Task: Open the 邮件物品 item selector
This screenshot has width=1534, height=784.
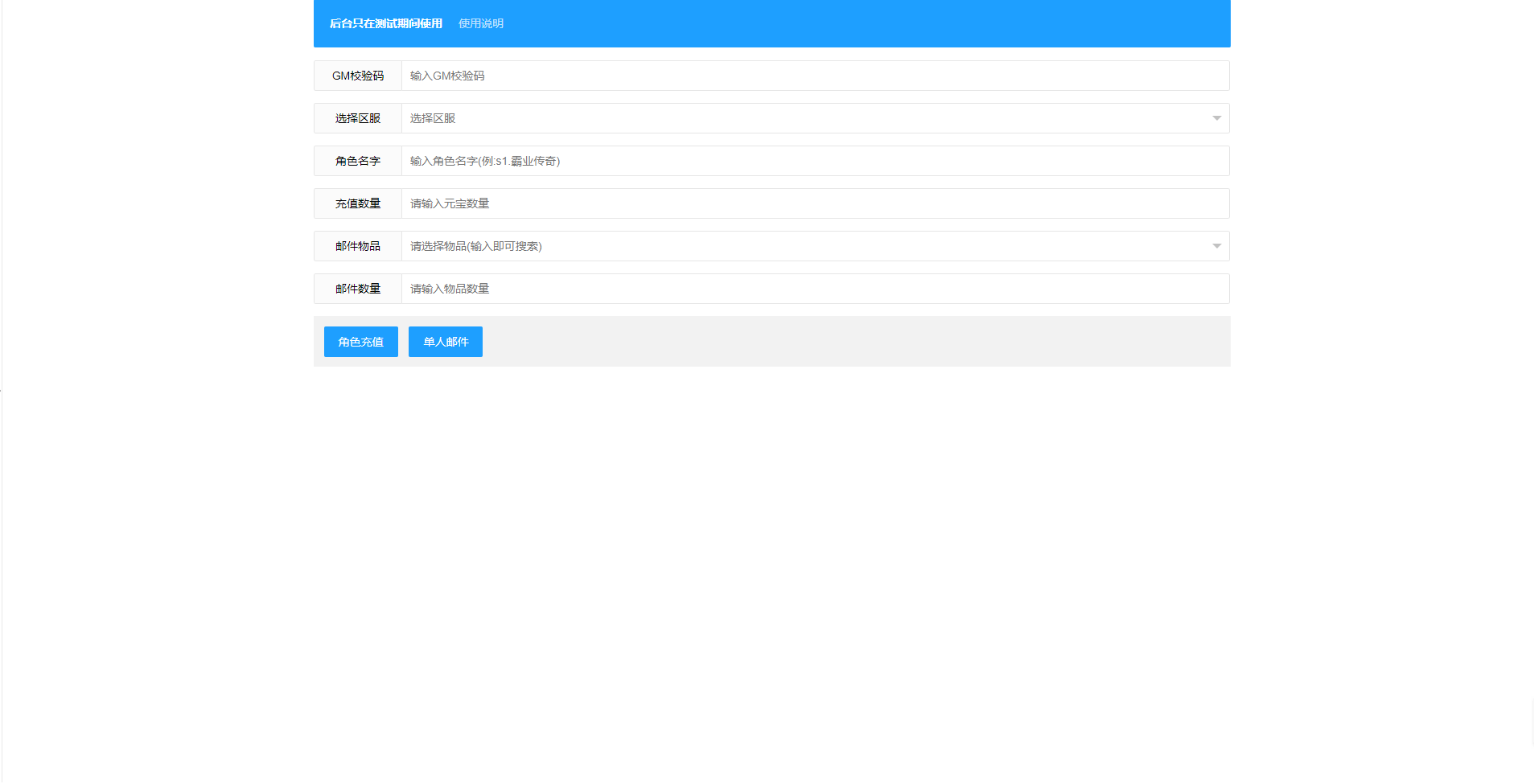Action: tap(816, 246)
